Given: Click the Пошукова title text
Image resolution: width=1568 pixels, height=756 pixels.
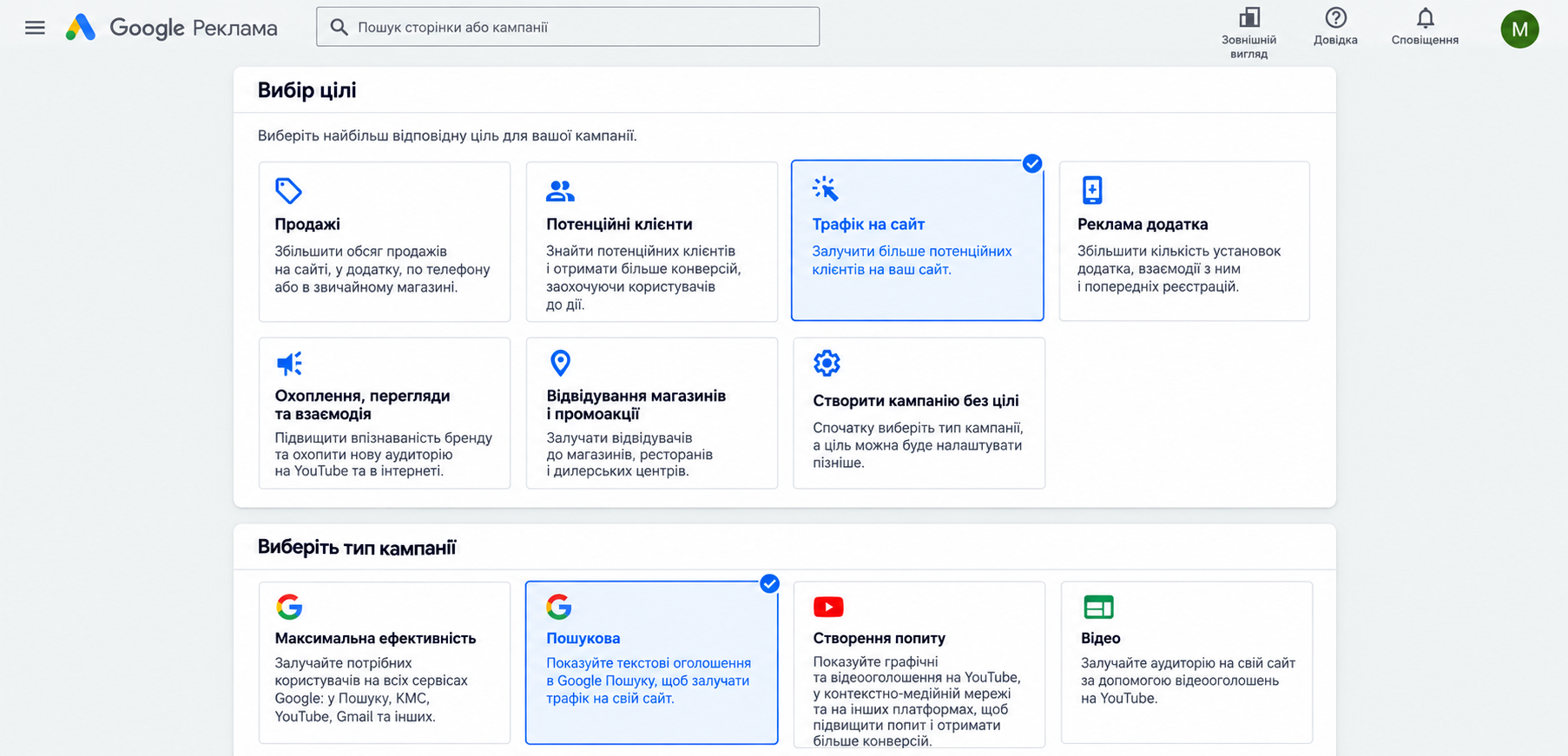Looking at the screenshot, I should click(x=583, y=638).
